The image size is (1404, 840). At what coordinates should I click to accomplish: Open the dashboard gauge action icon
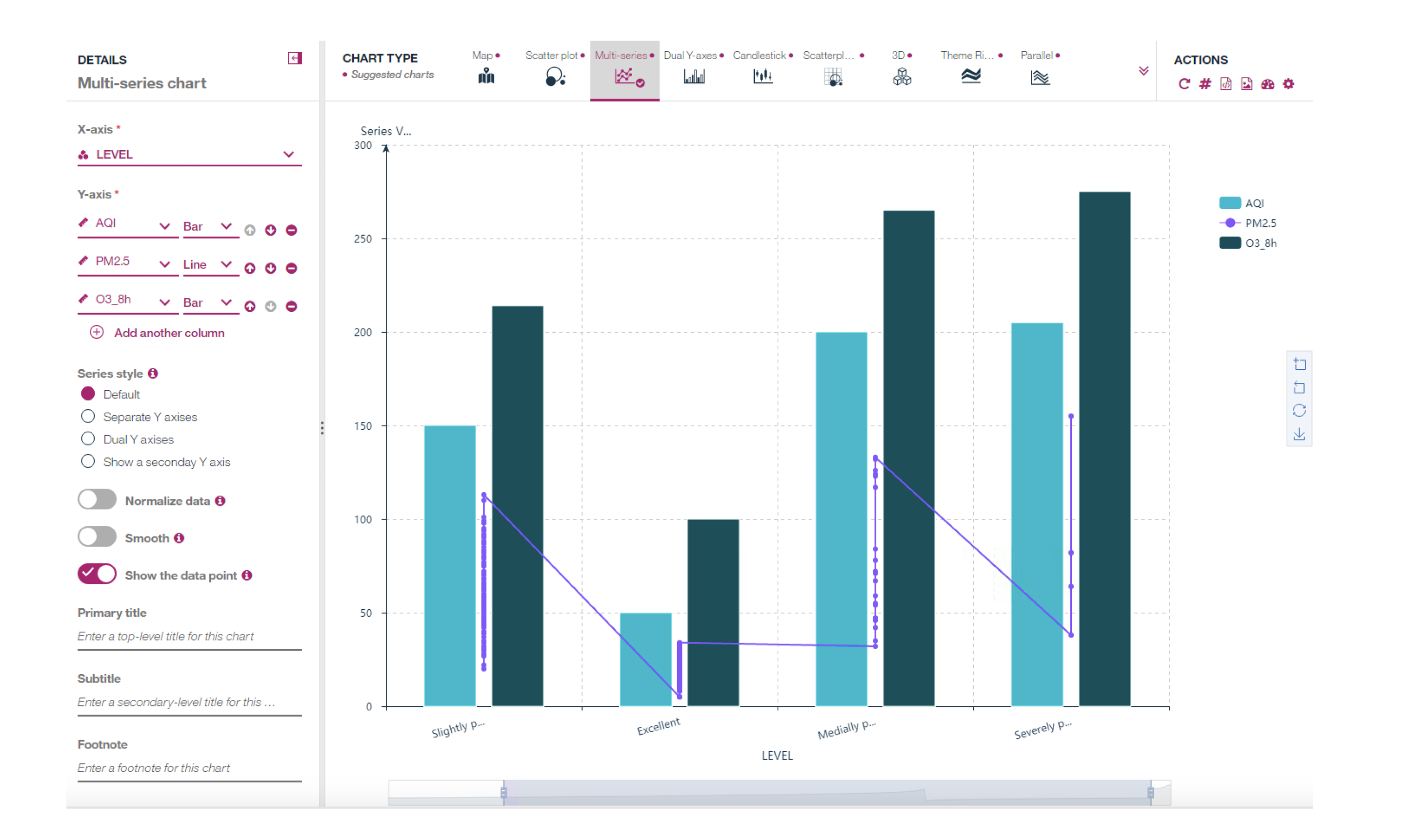point(1267,84)
